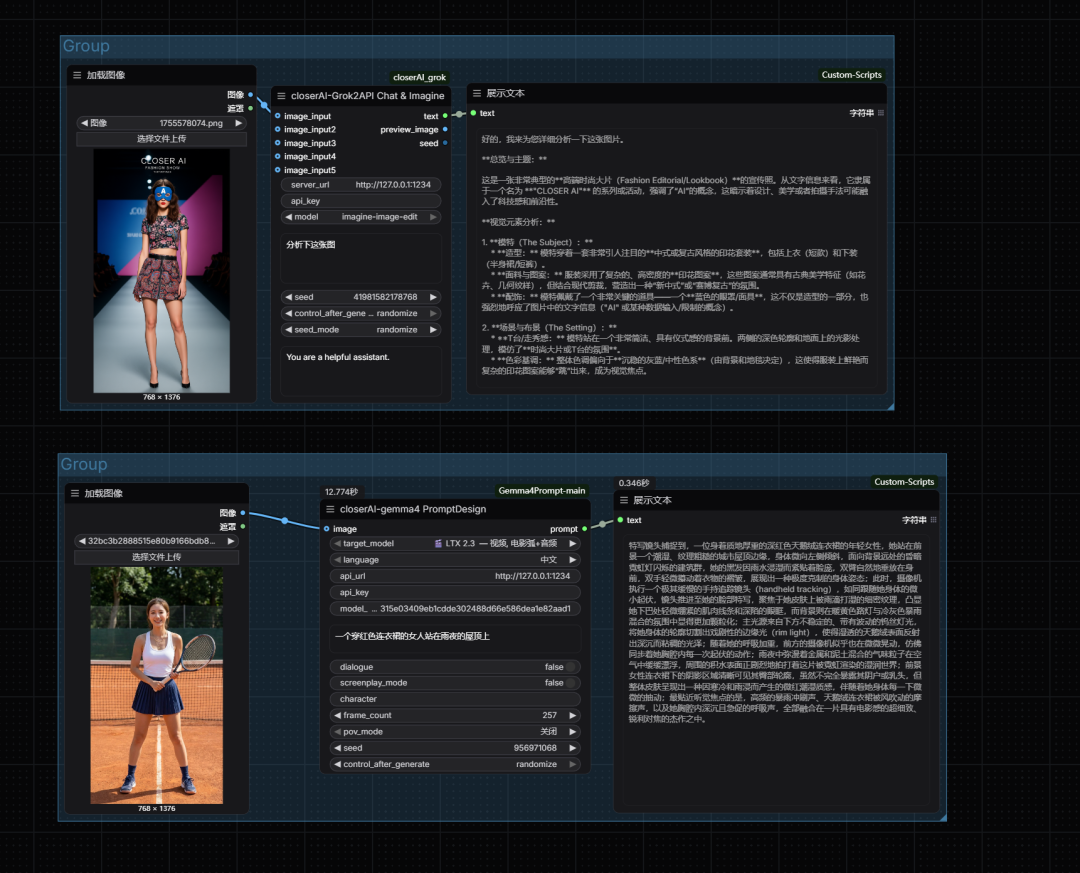The width and height of the screenshot is (1080, 873).
Task: Select previous image before 1755578074.png
Action: pyautogui.click(x=84, y=123)
